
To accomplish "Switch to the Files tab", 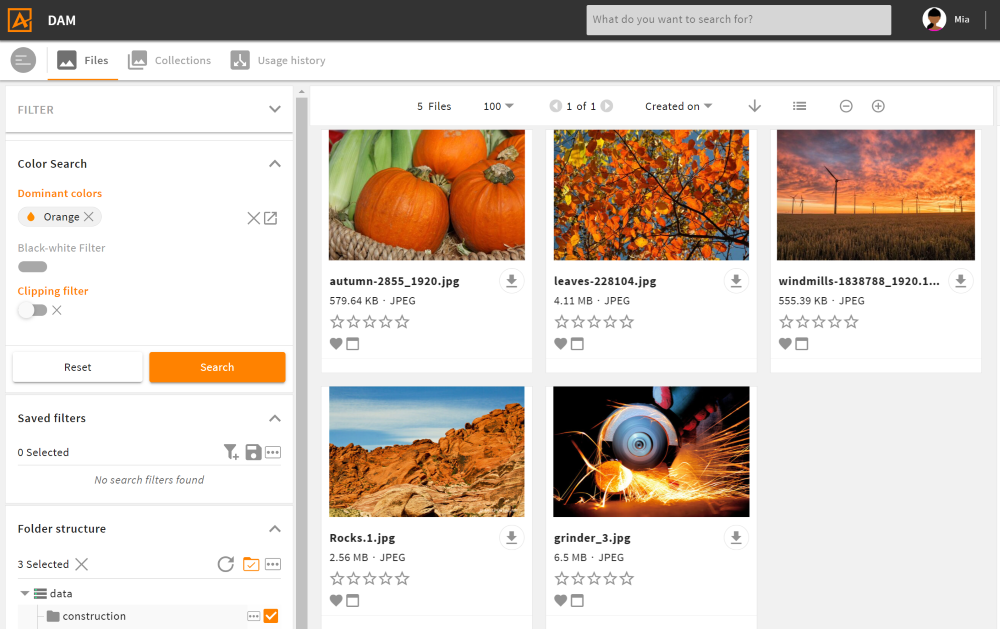I will pos(83,60).
